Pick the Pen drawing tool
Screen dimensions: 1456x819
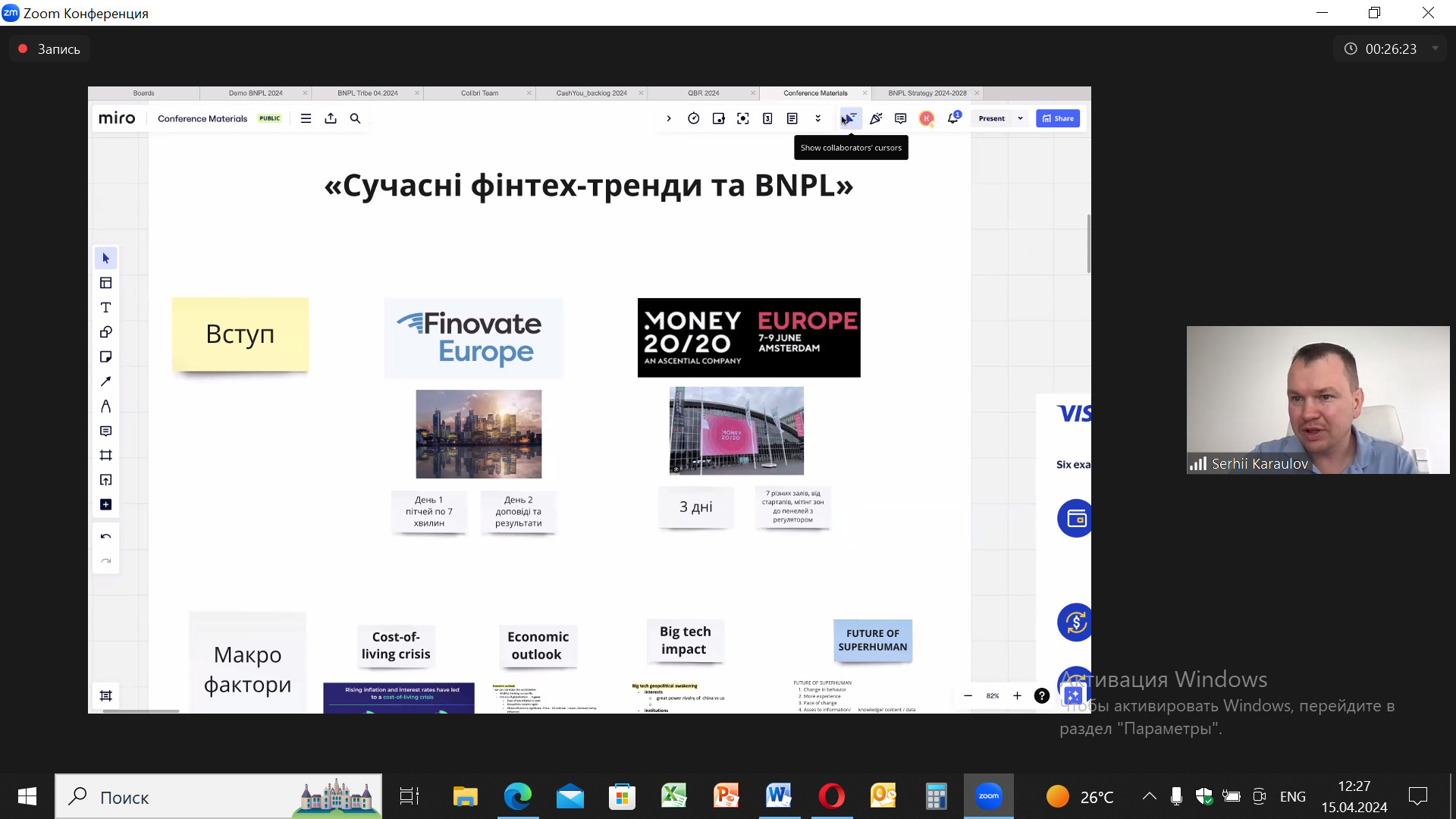tap(106, 406)
